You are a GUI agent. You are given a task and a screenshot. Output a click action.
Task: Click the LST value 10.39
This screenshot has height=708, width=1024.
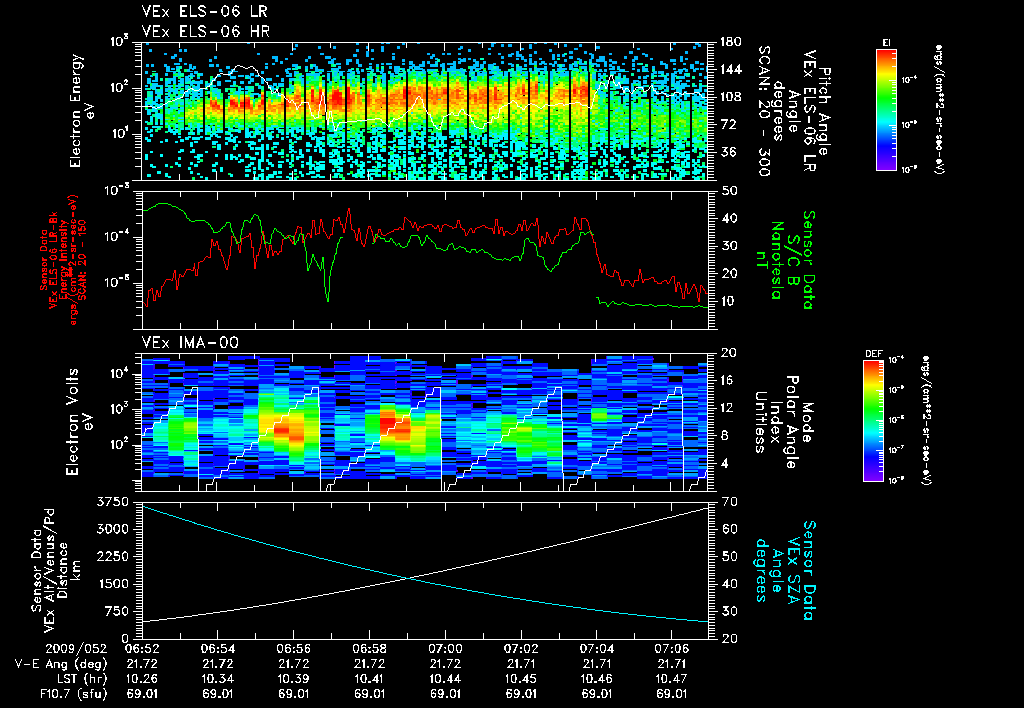(x=293, y=679)
